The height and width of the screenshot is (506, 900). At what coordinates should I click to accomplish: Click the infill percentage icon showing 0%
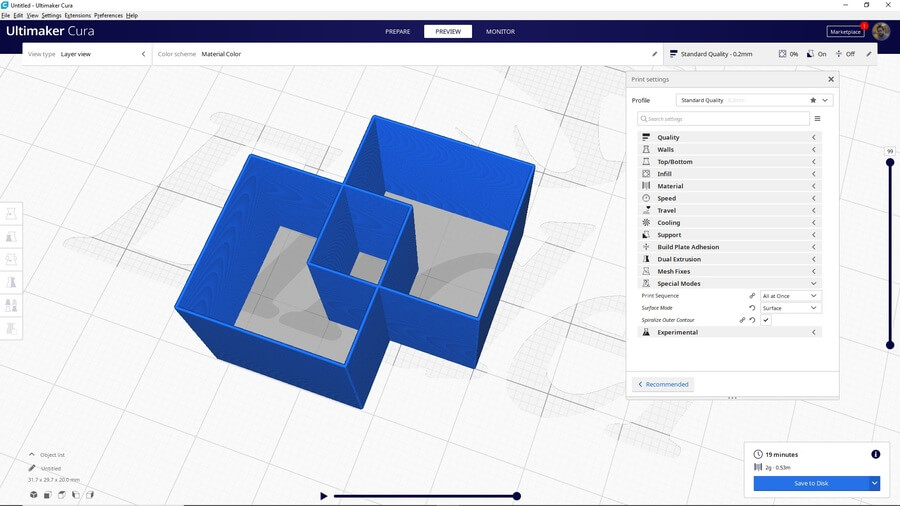pyautogui.click(x=782, y=53)
